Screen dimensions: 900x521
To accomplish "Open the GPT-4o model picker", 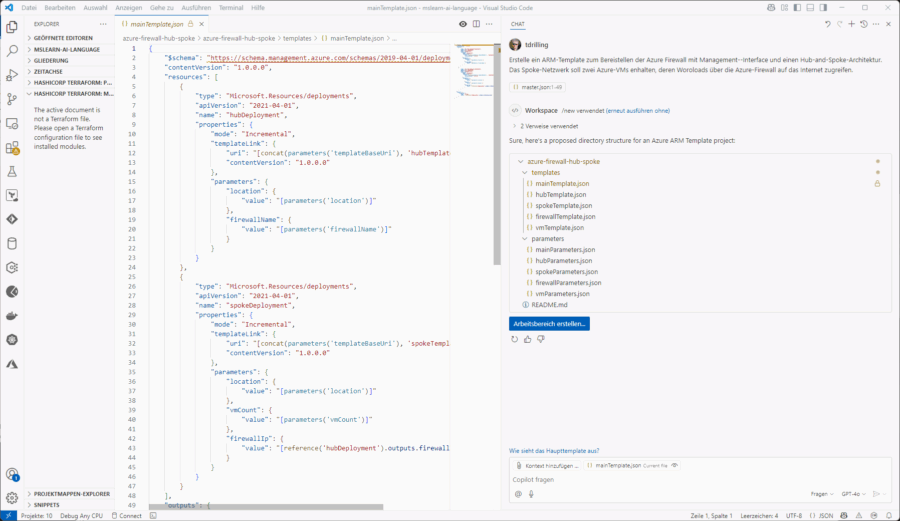I will [854, 494].
